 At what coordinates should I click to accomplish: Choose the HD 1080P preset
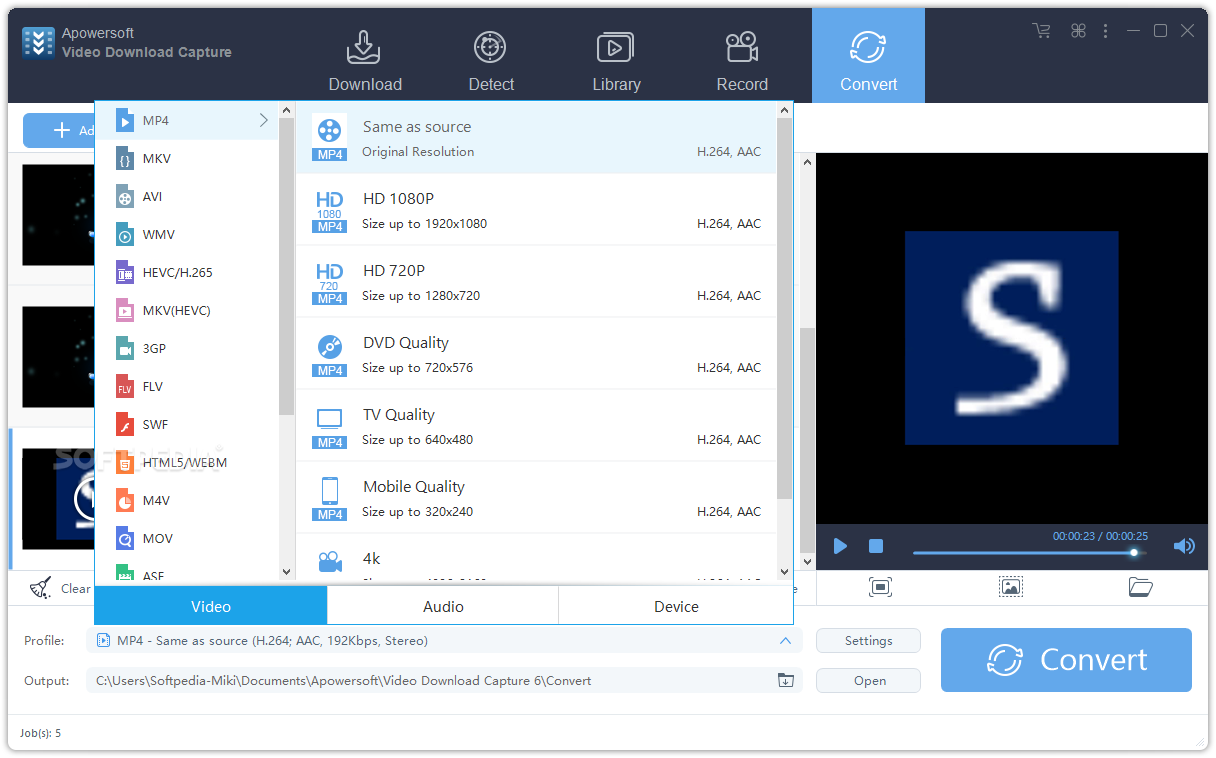pyautogui.click(x=536, y=210)
